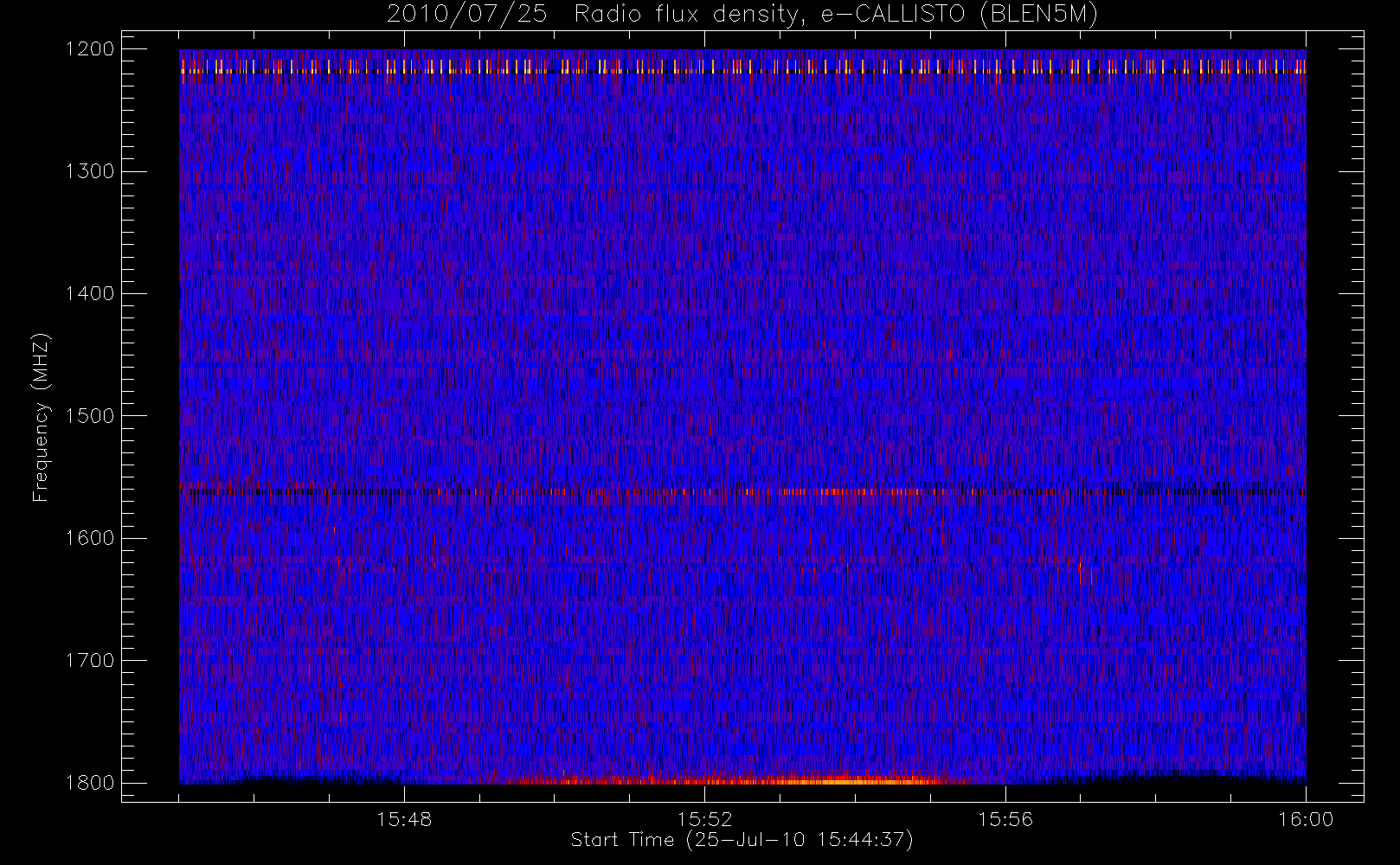Click the 15:48 time tick label

coord(404,819)
